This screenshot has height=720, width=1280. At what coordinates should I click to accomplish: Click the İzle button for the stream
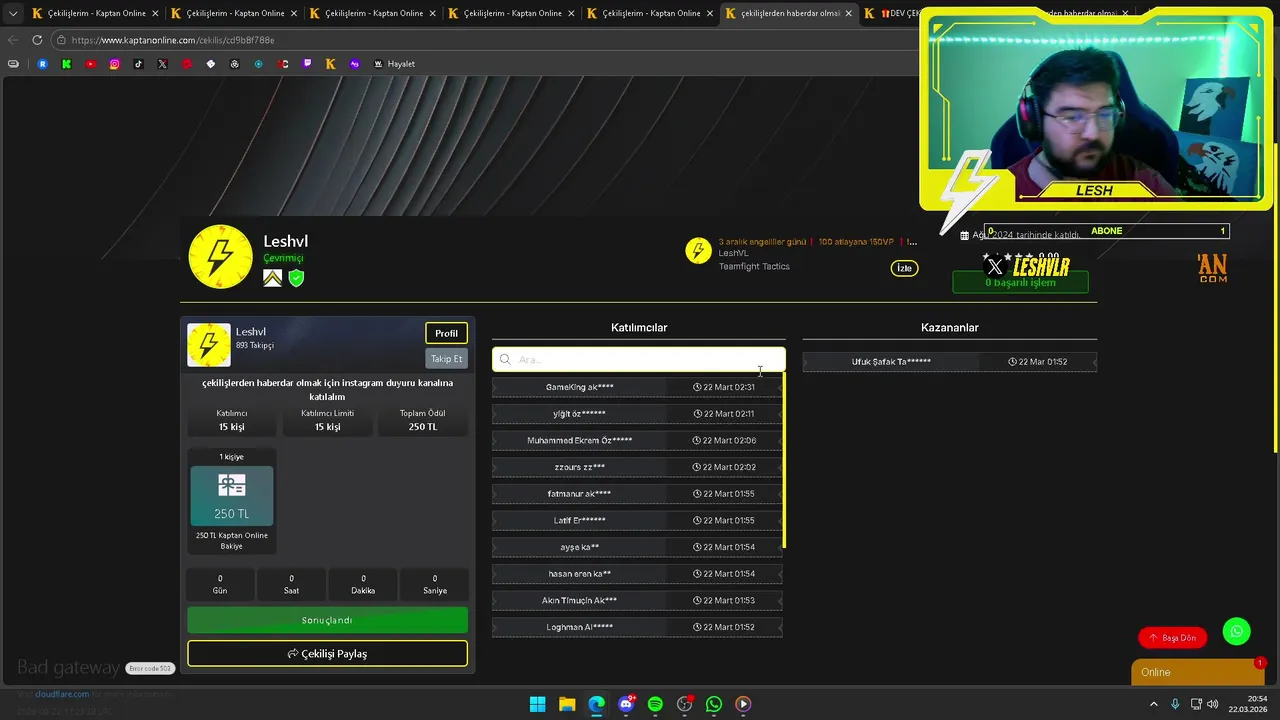click(904, 268)
